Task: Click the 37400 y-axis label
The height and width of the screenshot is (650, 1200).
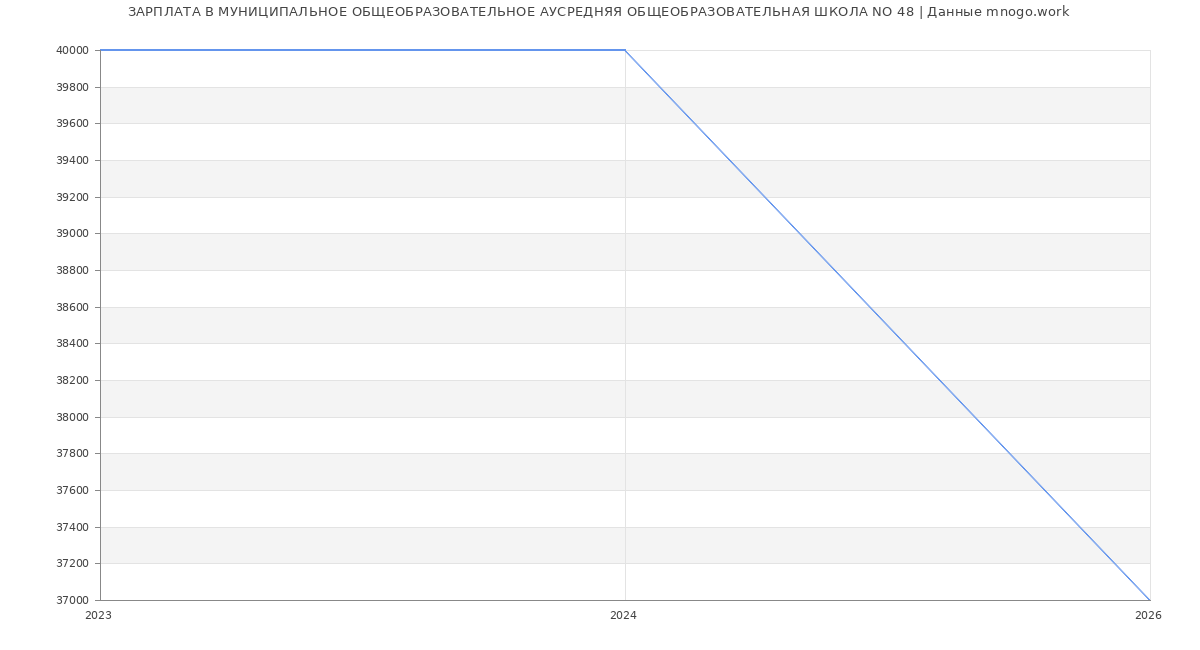Action: (x=73, y=527)
